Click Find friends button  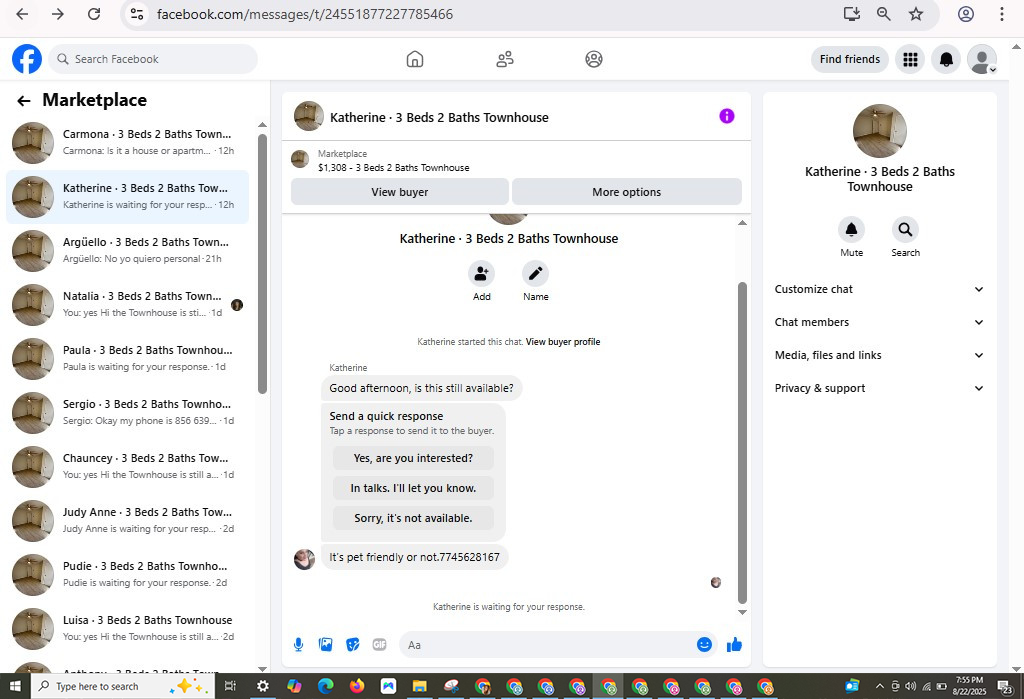click(850, 59)
